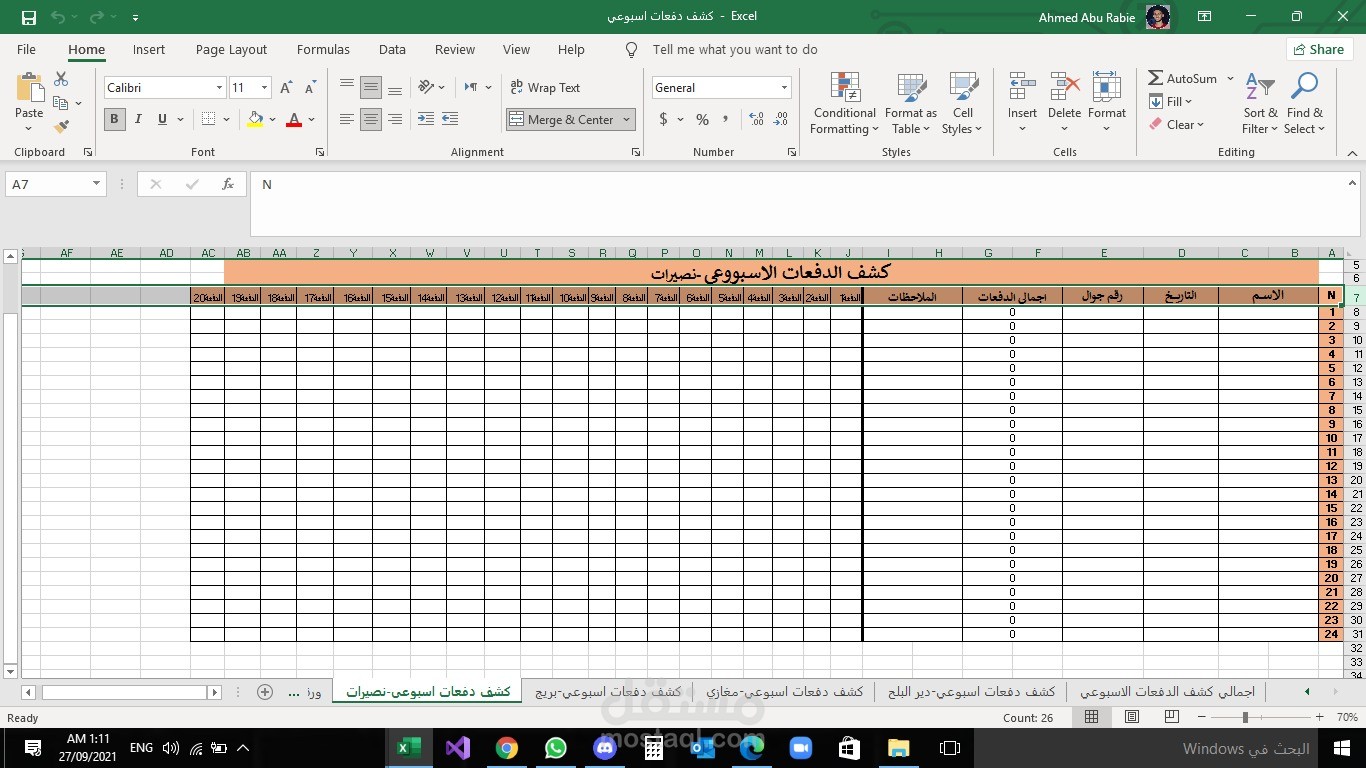
Task: Expand the Merge & Center options
Action: 626,119
